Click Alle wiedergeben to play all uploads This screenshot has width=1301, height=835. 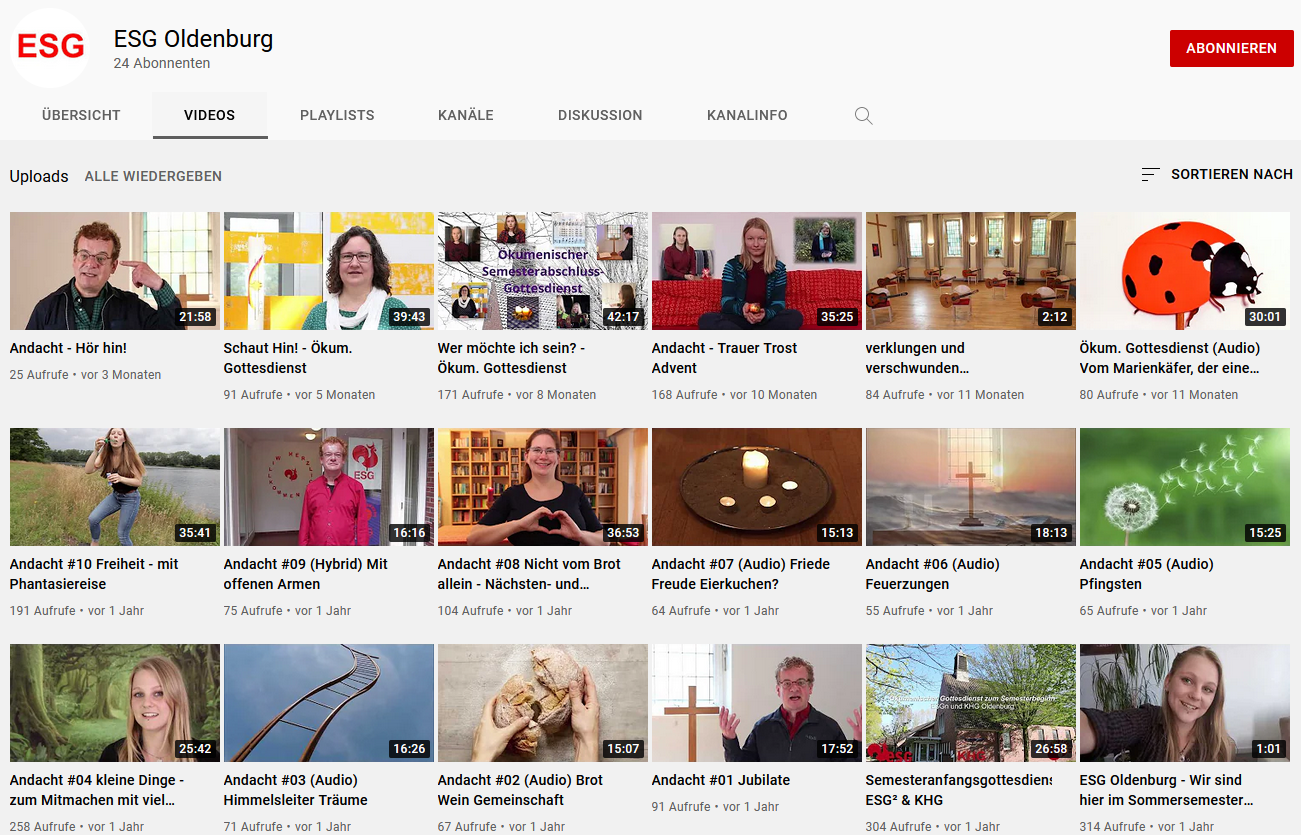click(x=153, y=176)
